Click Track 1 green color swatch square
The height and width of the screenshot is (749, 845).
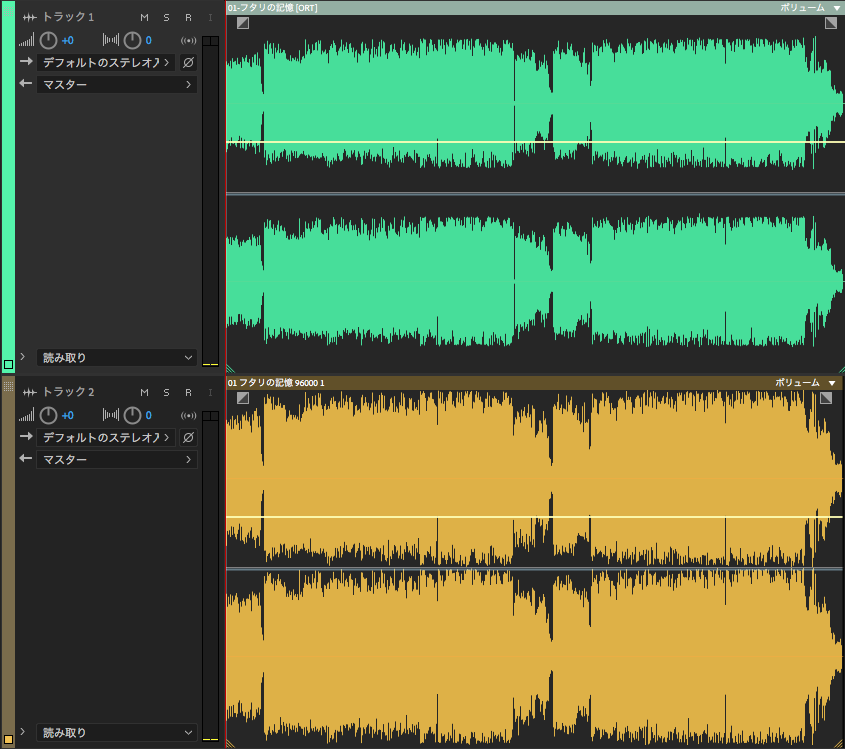(x=8, y=364)
